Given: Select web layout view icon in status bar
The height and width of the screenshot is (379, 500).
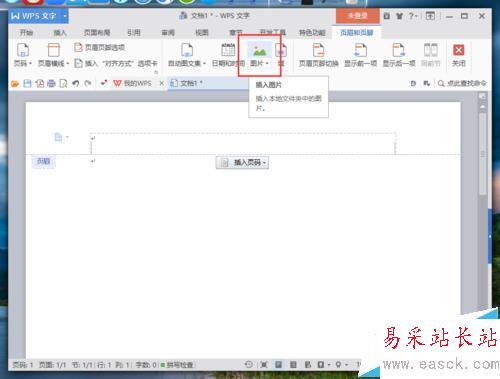Looking at the screenshot, I should click(x=307, y=365).
